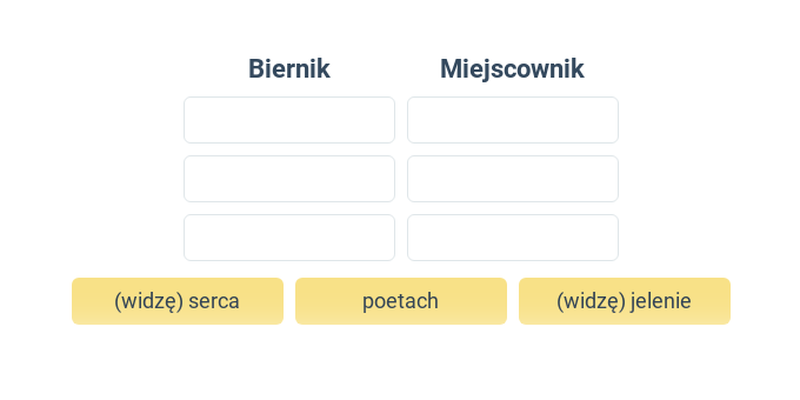The image size is (800, 400).
Task: Click the third empty slot under Miejscownik
Action: point(513,237)
